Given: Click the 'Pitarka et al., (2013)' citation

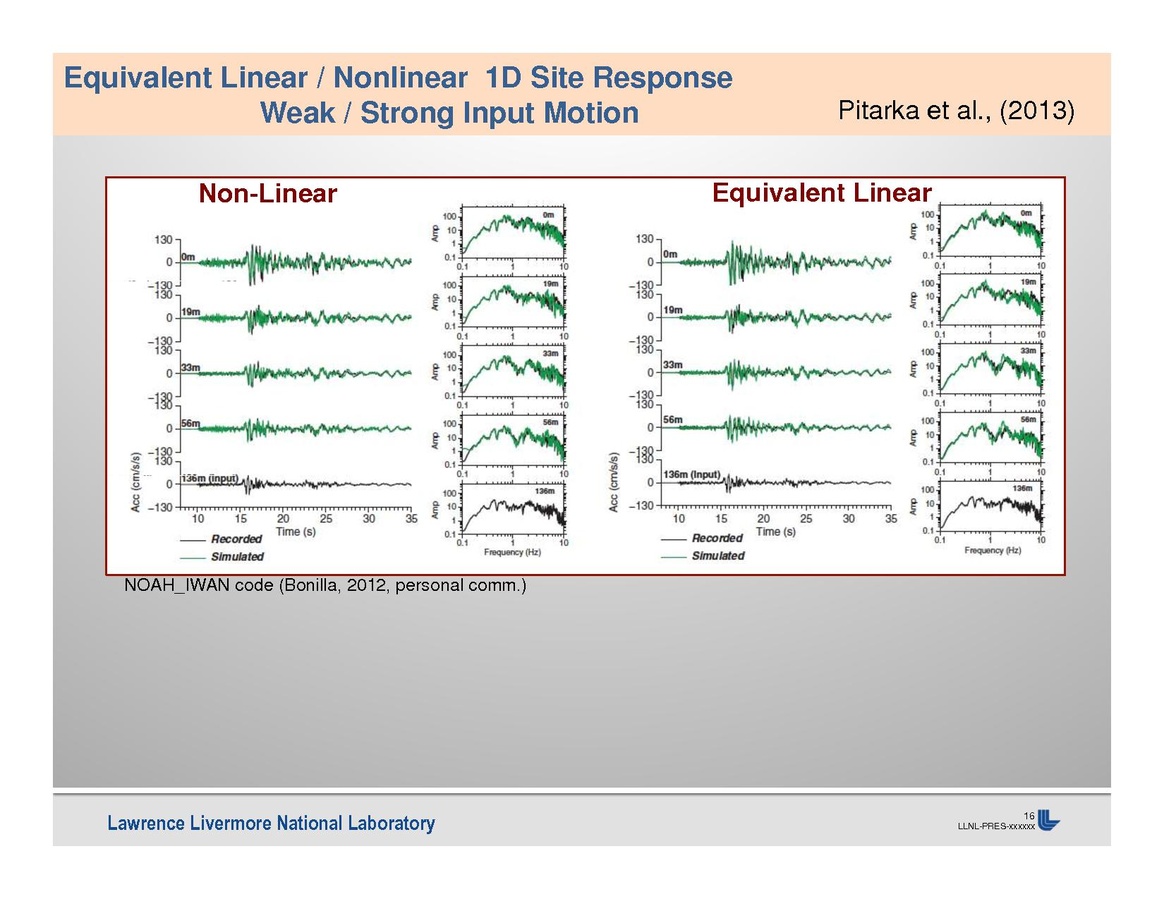Looking at the screenshot, I should (x=957, y=111).
